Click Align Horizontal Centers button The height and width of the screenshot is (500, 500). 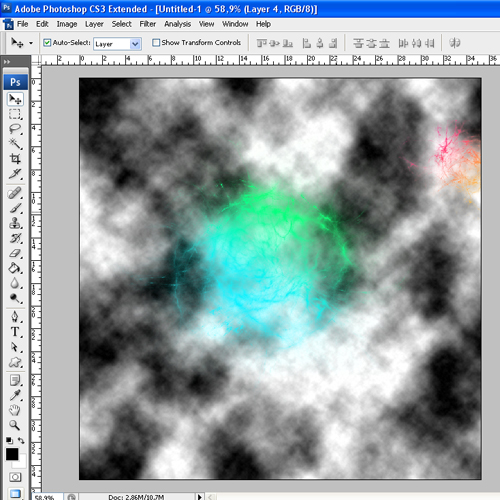click(x=320, y=43)
